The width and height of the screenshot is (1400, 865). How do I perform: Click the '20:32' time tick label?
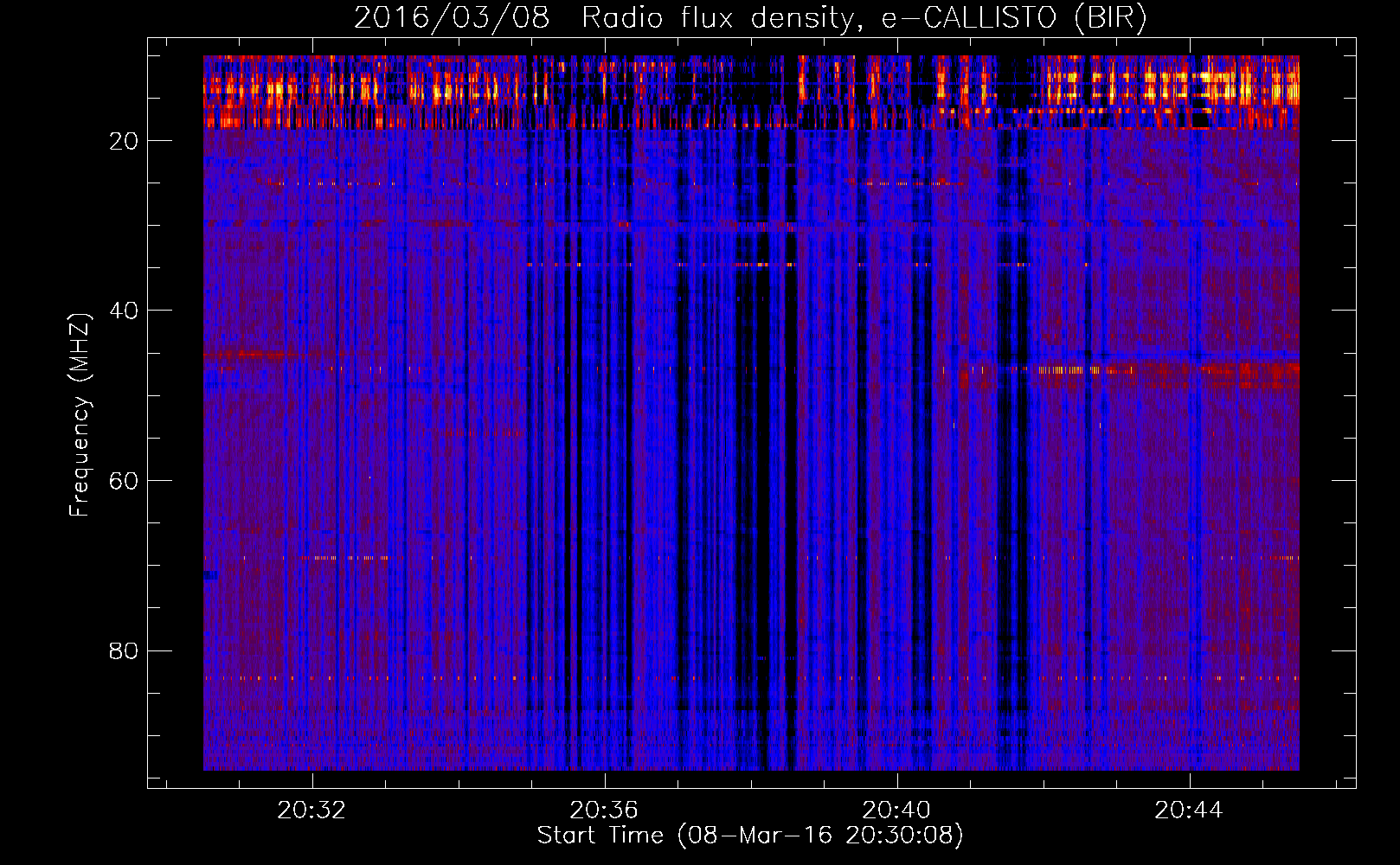pyautogui.click(x=311, y=811)
